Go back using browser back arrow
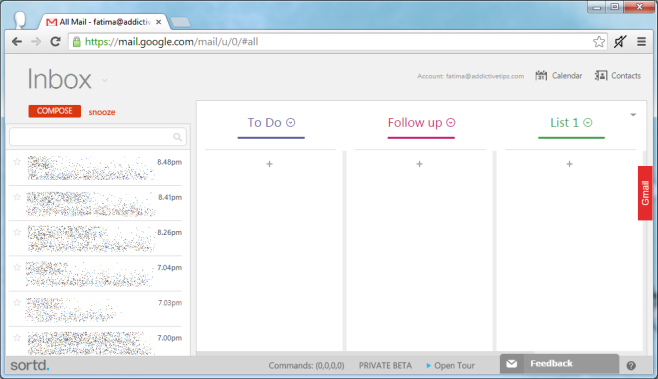 [17, 42]
